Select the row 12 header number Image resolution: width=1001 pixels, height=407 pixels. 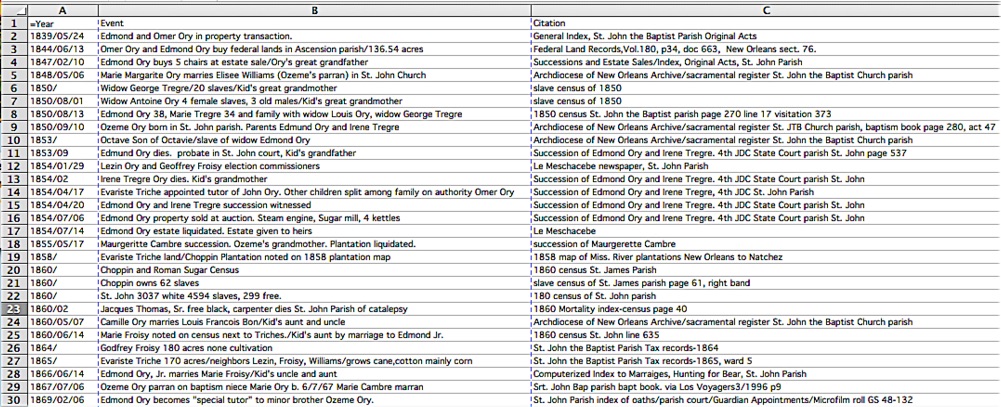14,165
